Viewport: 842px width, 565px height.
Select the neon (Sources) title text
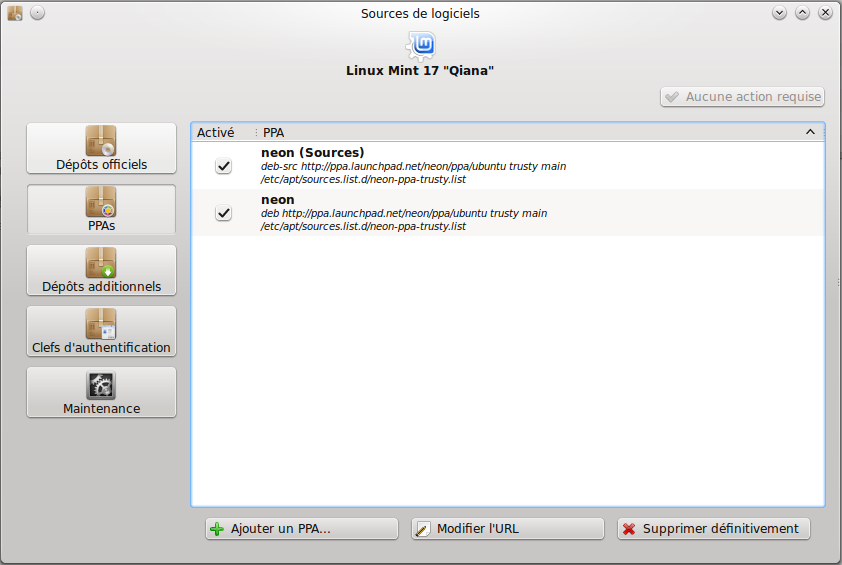point(313,153)
